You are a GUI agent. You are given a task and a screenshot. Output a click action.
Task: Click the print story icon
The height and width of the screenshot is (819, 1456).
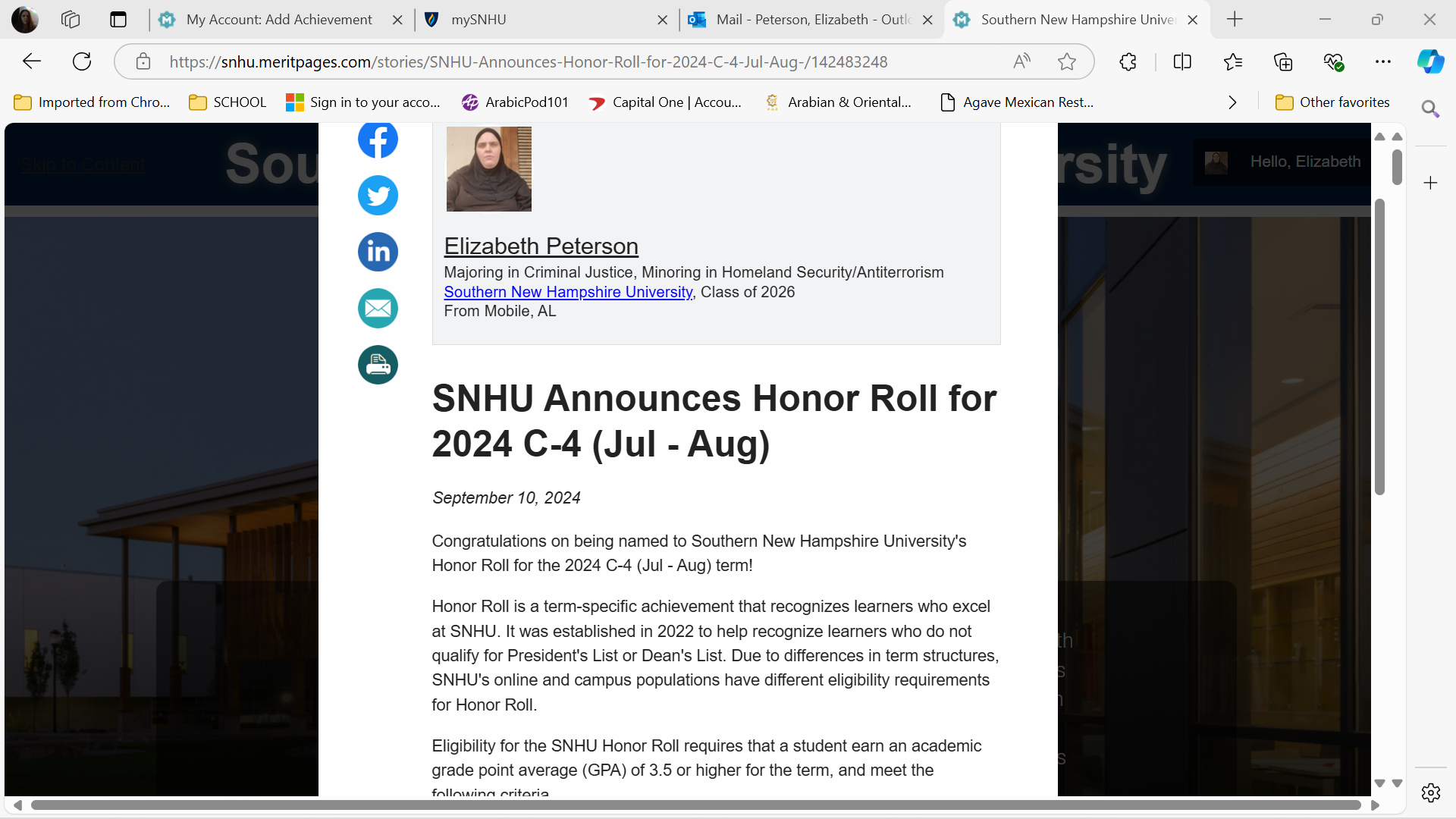378,365
